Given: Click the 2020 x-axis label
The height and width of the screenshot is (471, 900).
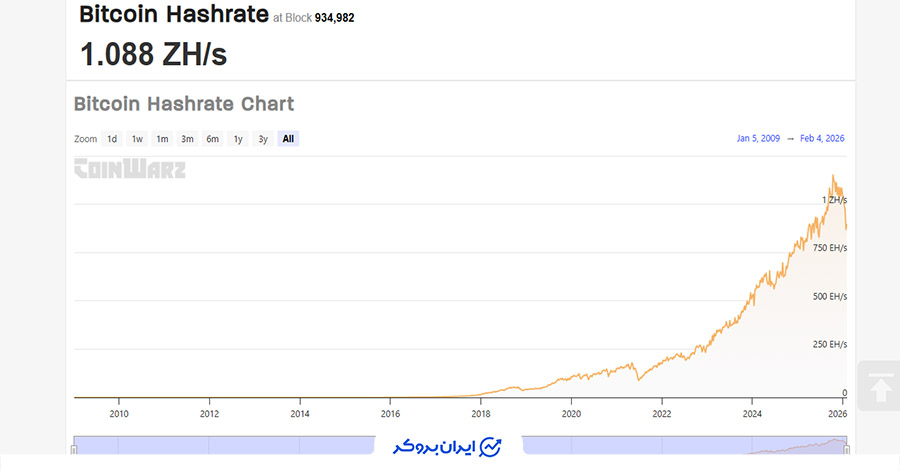Looking at the screenshot, I should [x=571, y=413].
